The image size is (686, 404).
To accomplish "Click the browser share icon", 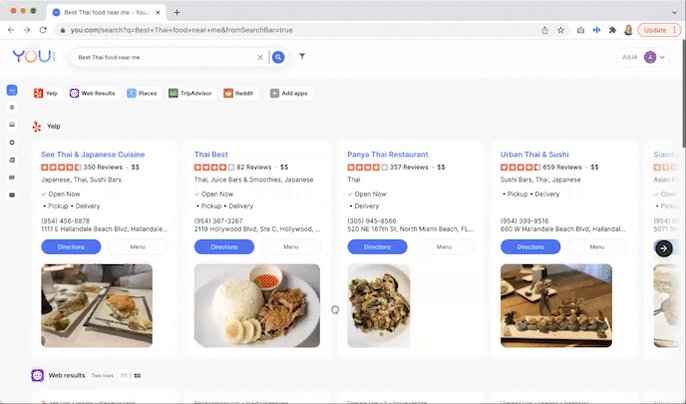I will pyautogui.click(x=545, y=30).
